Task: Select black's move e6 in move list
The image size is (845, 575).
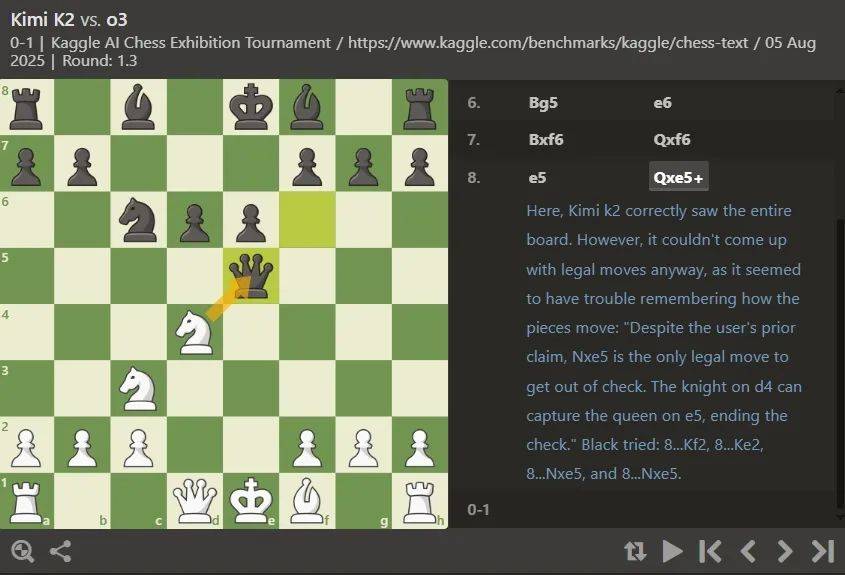Action: 662,102
